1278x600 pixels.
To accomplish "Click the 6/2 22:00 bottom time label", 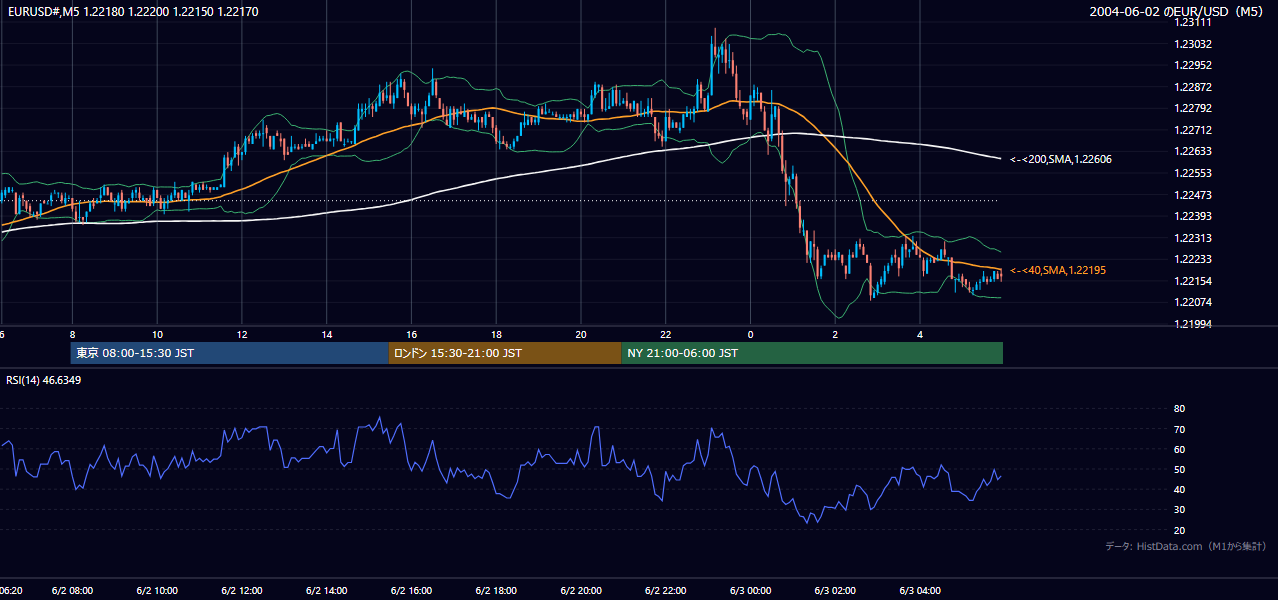I will point(666,591).
